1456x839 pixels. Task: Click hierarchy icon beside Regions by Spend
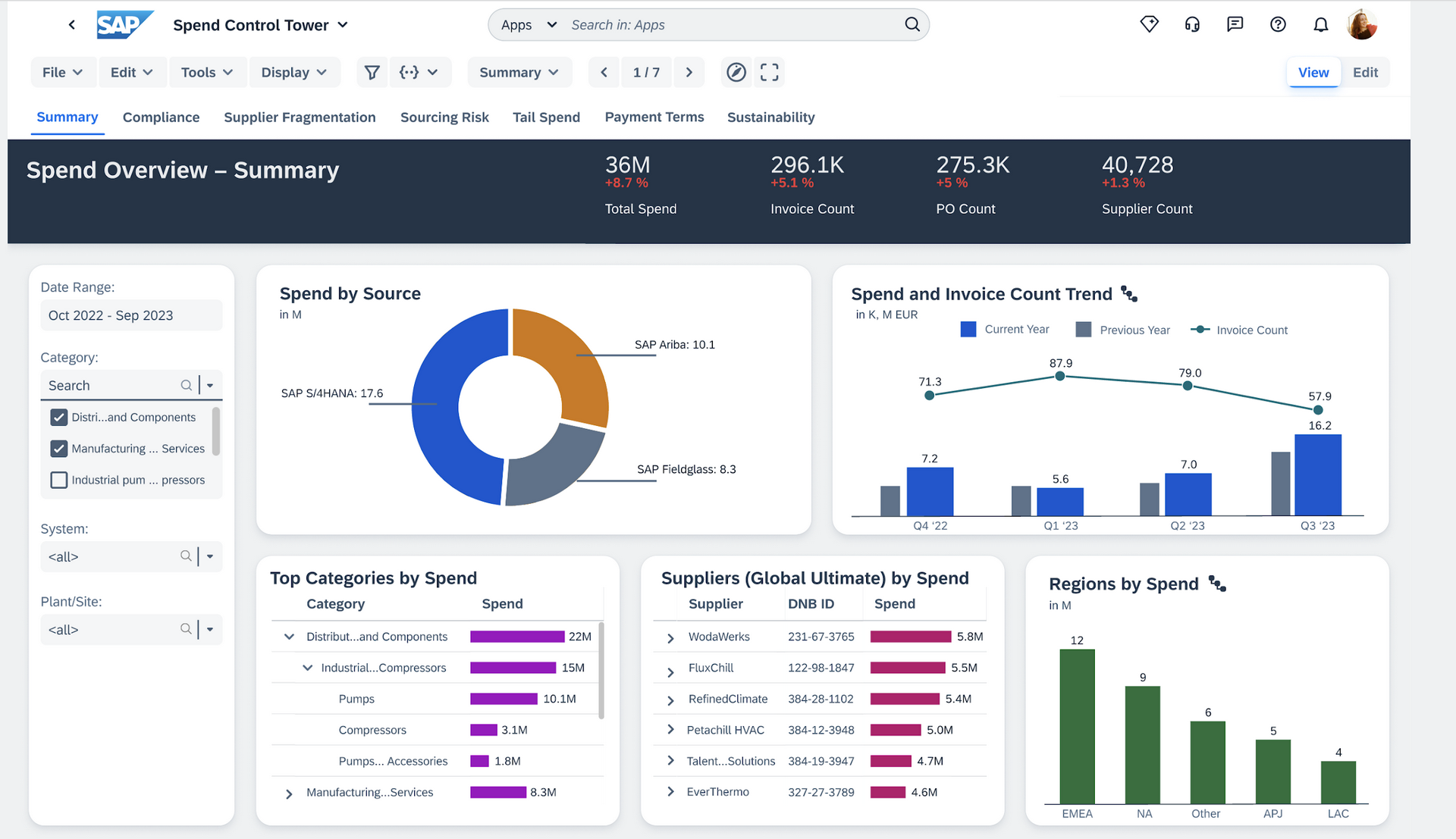(x=1217, y=584)
